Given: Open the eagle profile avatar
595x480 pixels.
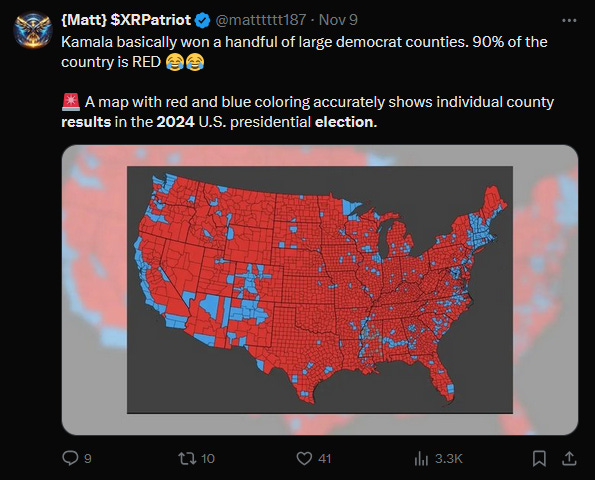Looking at the screenshot, I should (x=33, y=30).
